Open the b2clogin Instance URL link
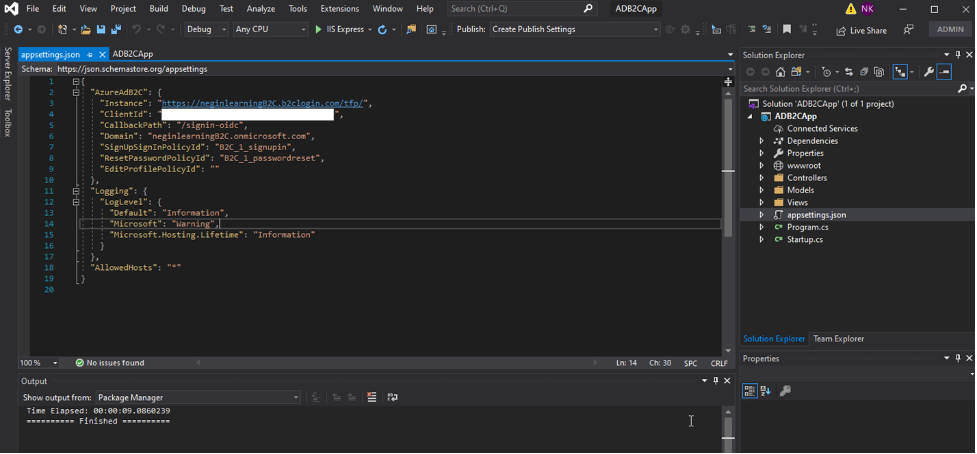977x454 pixels. 263,103
